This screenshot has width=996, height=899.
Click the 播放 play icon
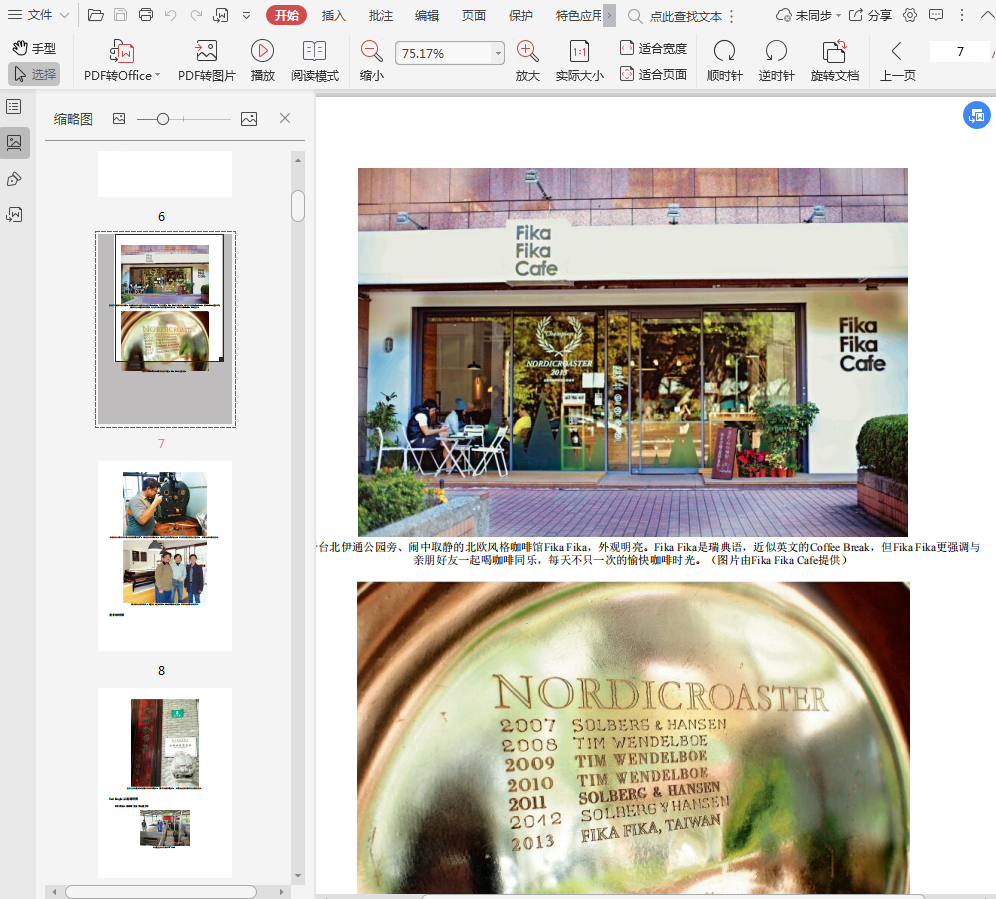[263, 52]
